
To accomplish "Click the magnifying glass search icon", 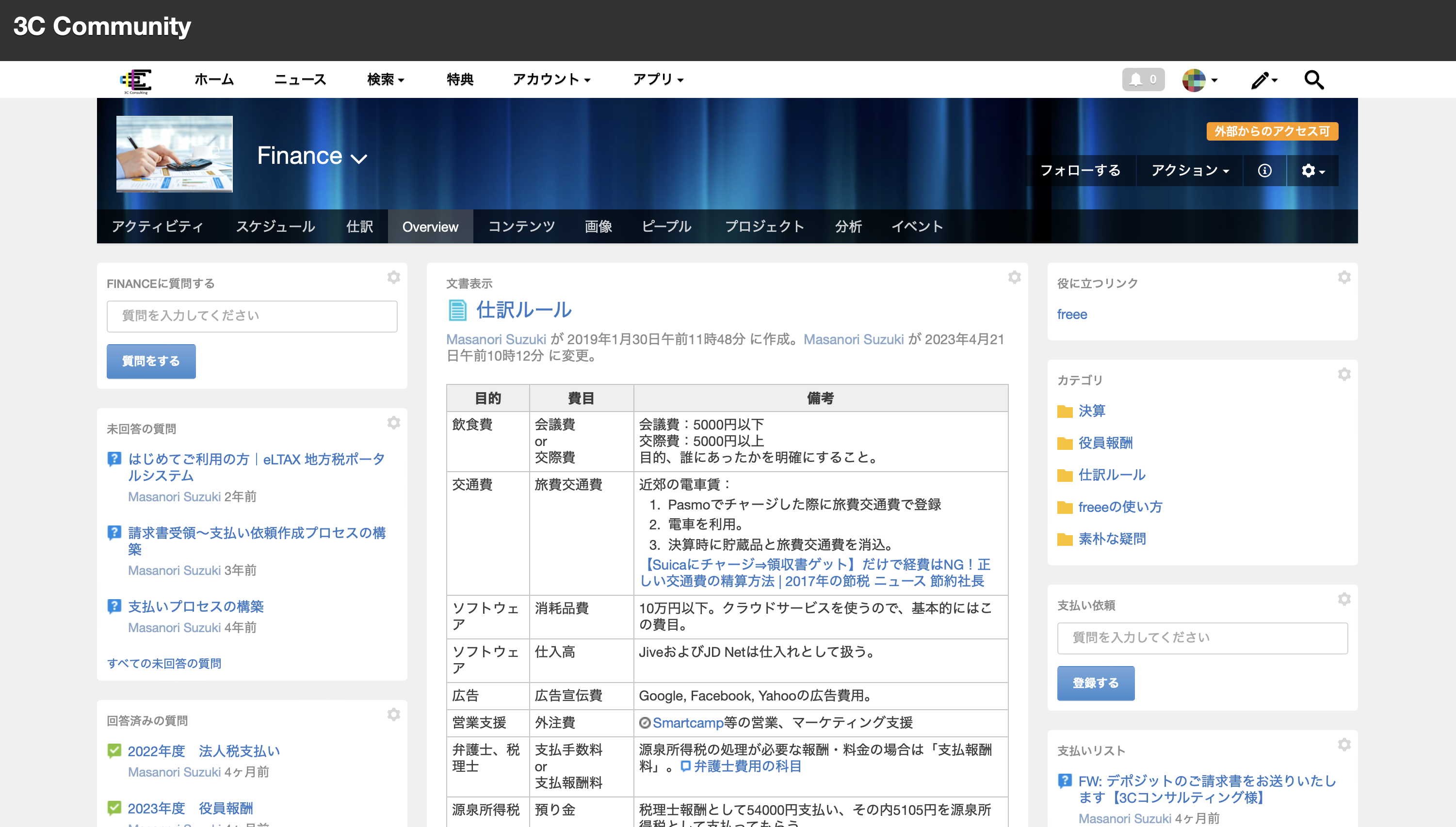I will [1313, 80].
